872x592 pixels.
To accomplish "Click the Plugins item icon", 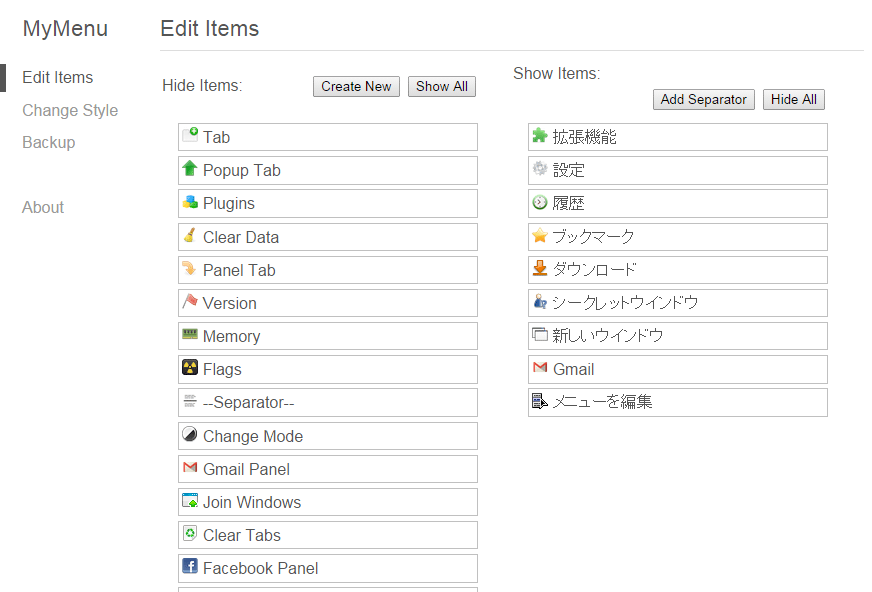I will [190, 202].
